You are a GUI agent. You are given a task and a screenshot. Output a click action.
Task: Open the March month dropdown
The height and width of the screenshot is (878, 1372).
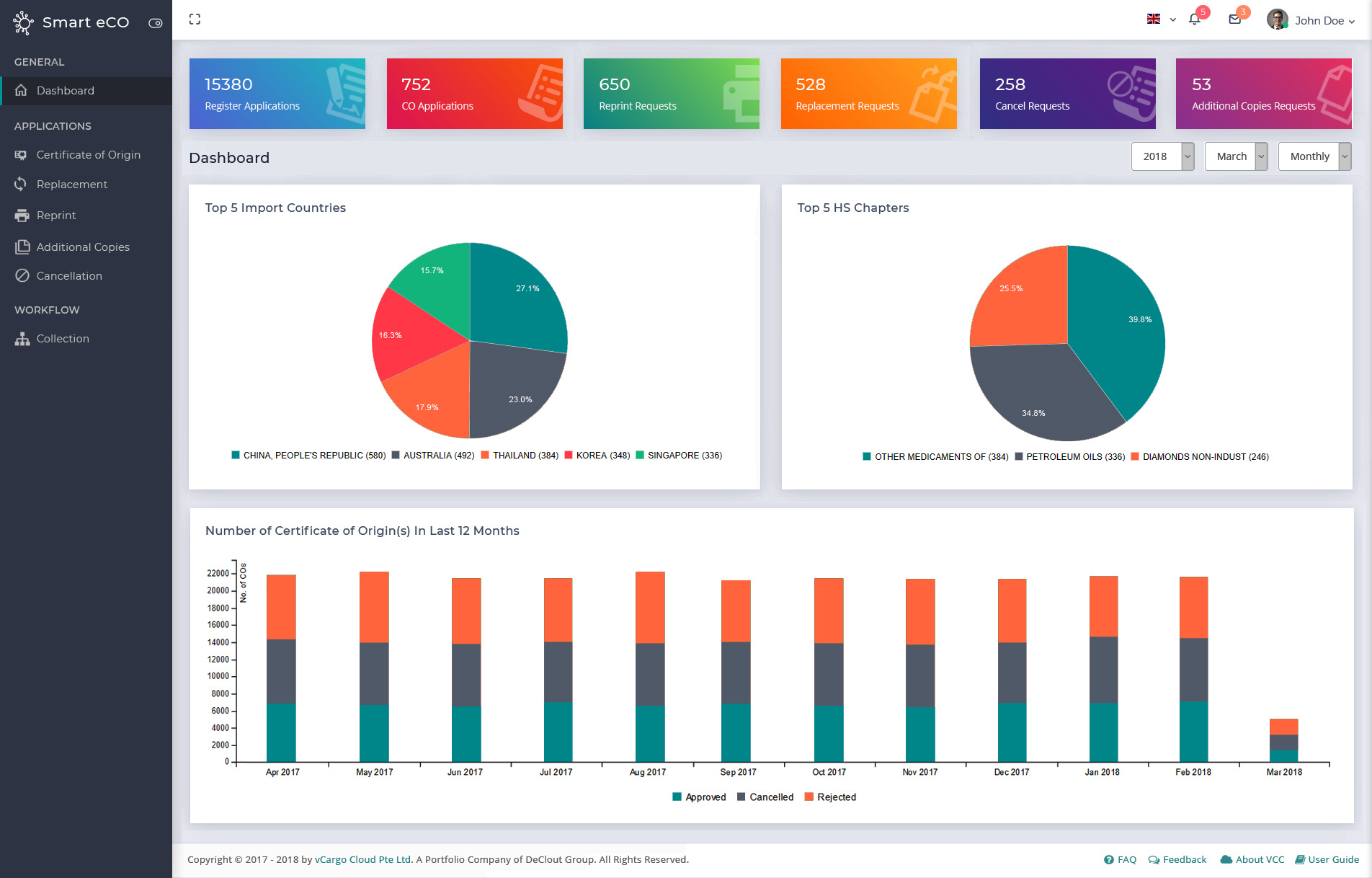[x=1236, y=156]
